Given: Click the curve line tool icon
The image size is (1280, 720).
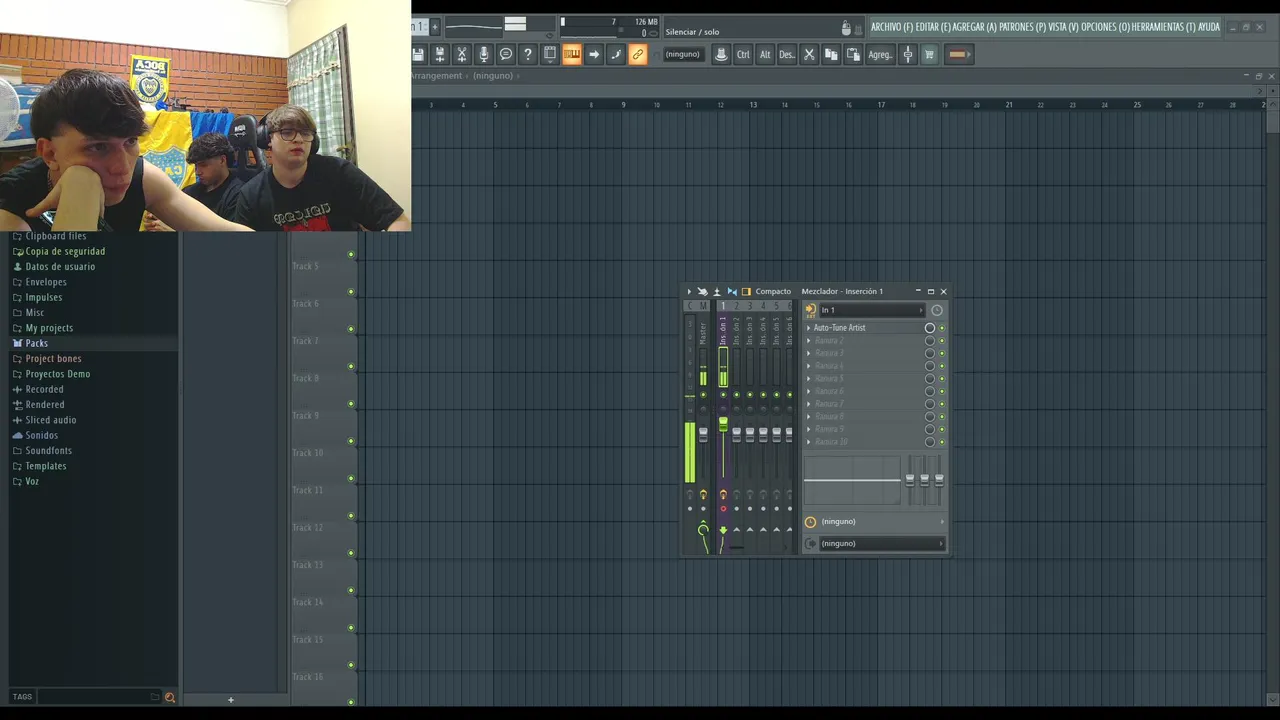Looking at the screenshot, I should [616, 54].
